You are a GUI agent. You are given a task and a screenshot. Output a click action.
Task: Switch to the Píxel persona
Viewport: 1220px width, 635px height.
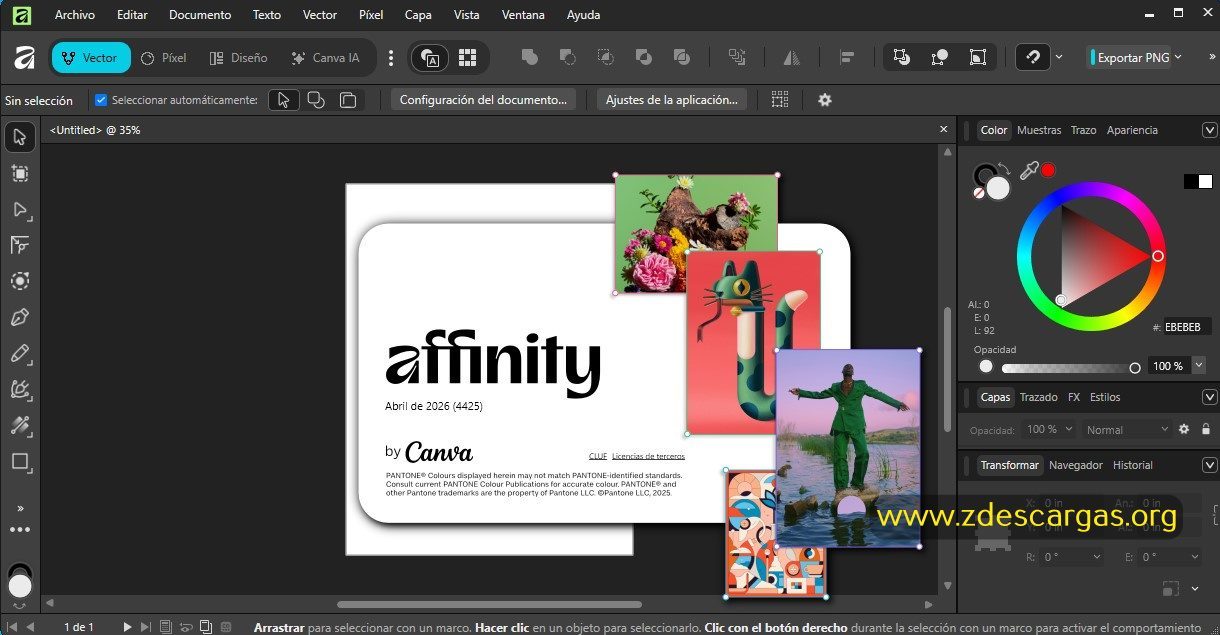[163, 58]
